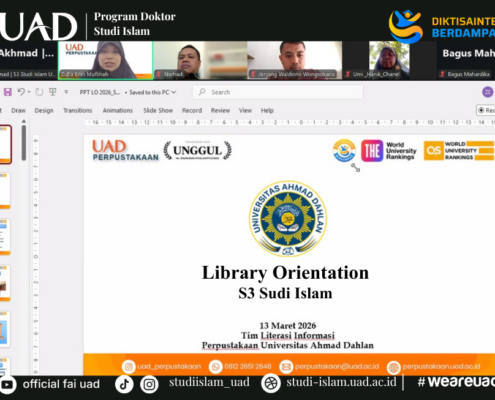Screen dimensions: 495x400
Task: Click TikTok icon in bottom banner
Action: point(124,384)
